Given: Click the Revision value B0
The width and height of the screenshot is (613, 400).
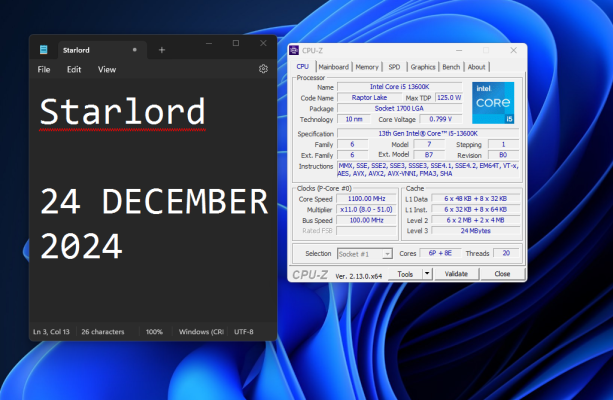Looking at the screenshot, I should click(x=503, y=155).
